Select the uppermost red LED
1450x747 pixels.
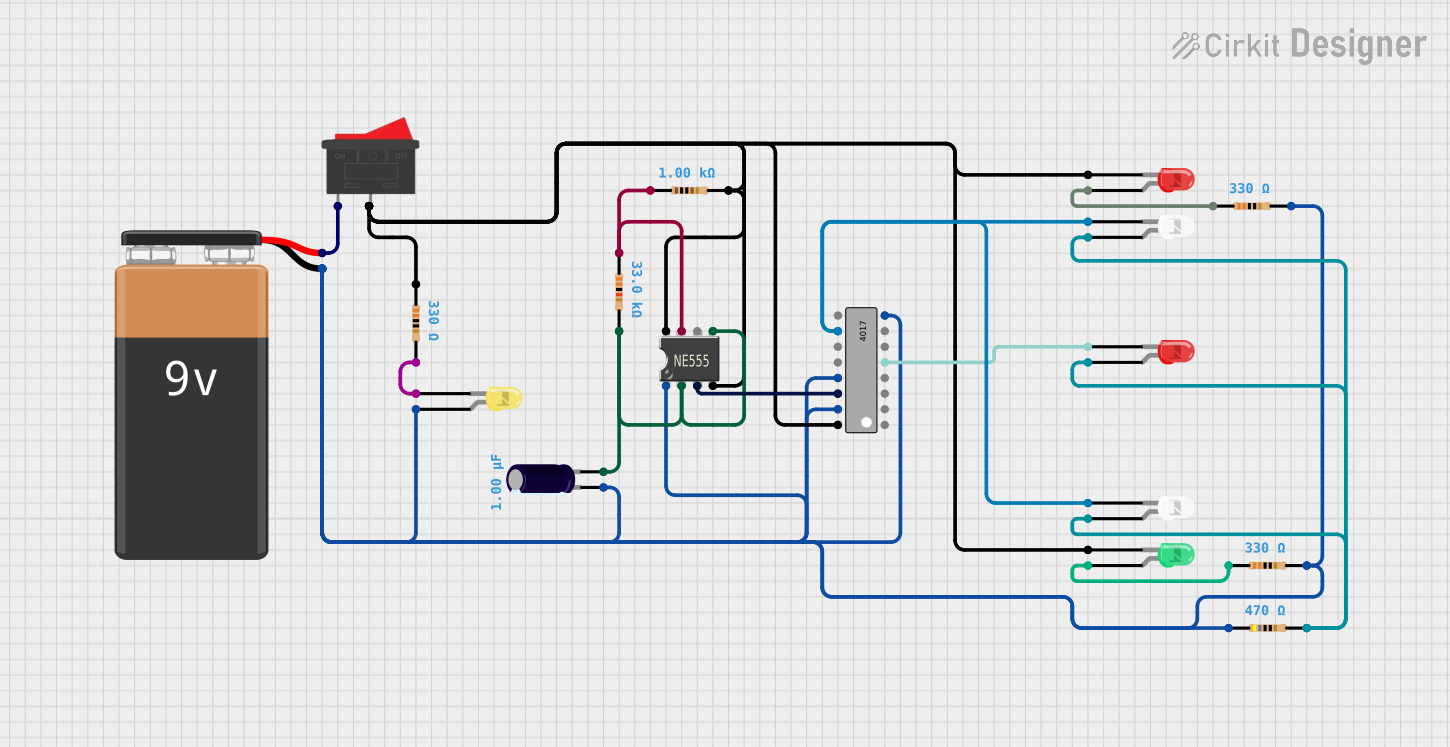pyautogui.click(x=1176, y=180)
